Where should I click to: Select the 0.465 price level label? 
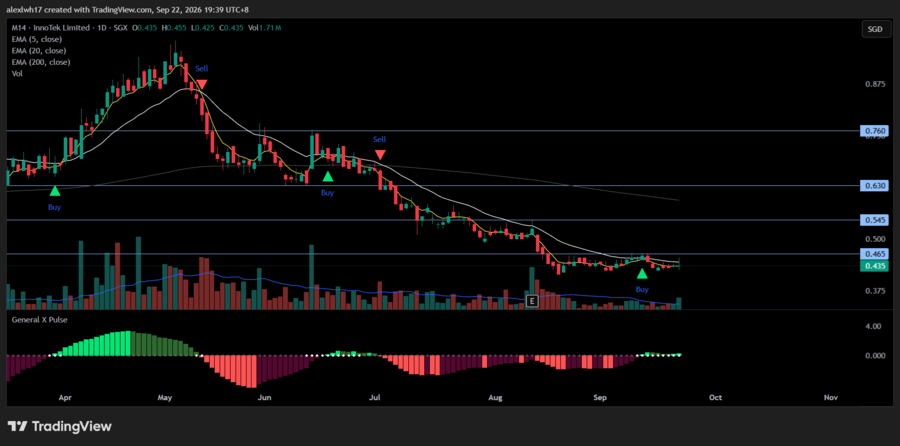[874, 253]
